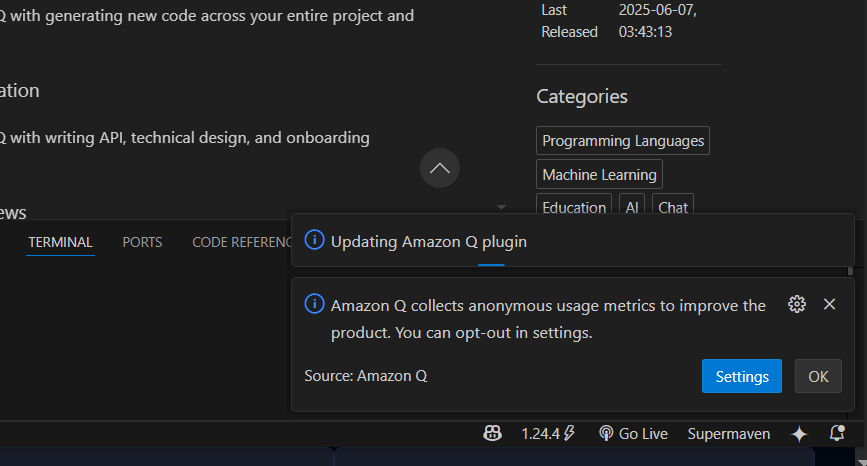
Task: Click the scroll-to-top chevron circle button
Action: click(440, 168)
